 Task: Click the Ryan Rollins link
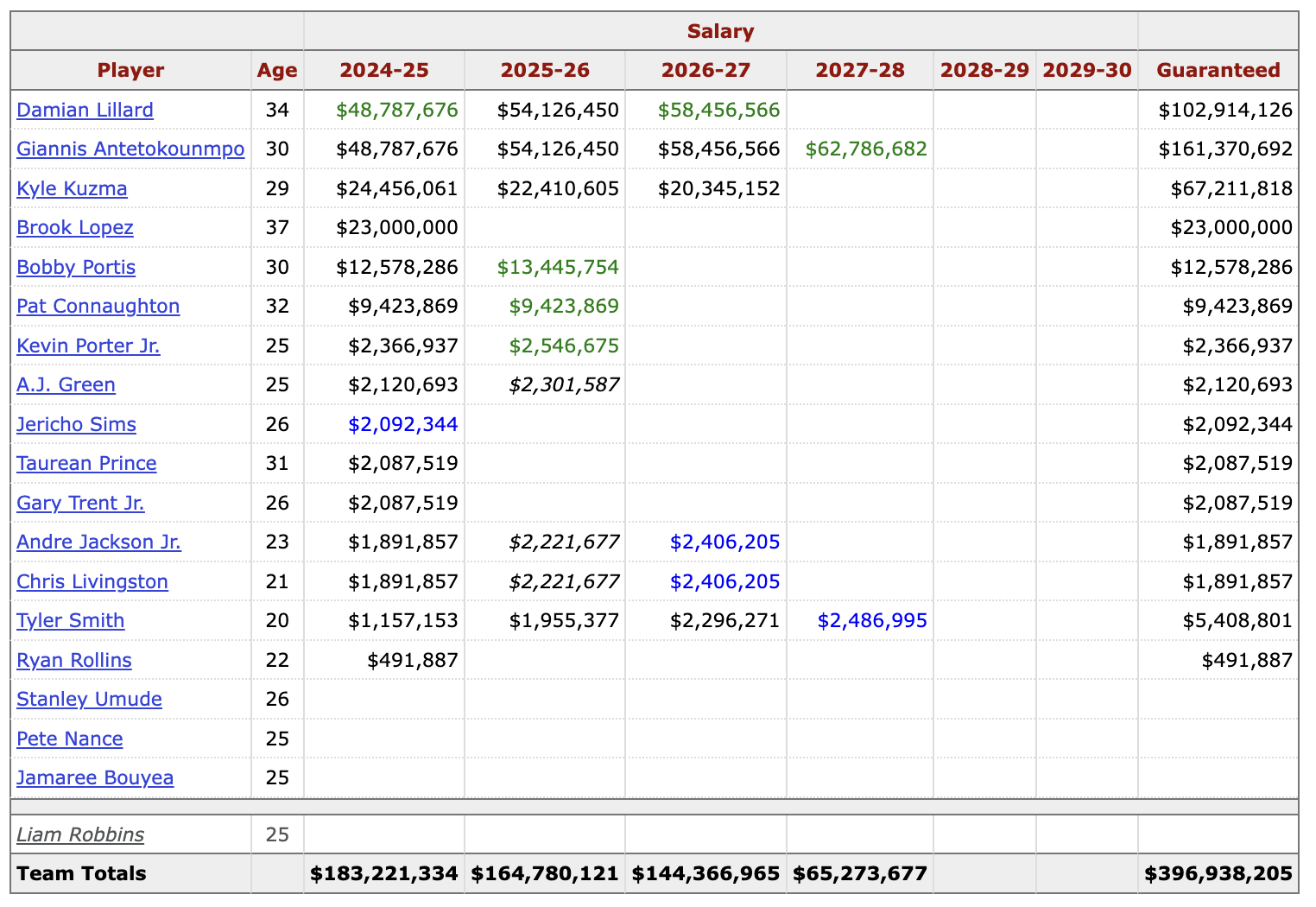[x=74, y=660]
